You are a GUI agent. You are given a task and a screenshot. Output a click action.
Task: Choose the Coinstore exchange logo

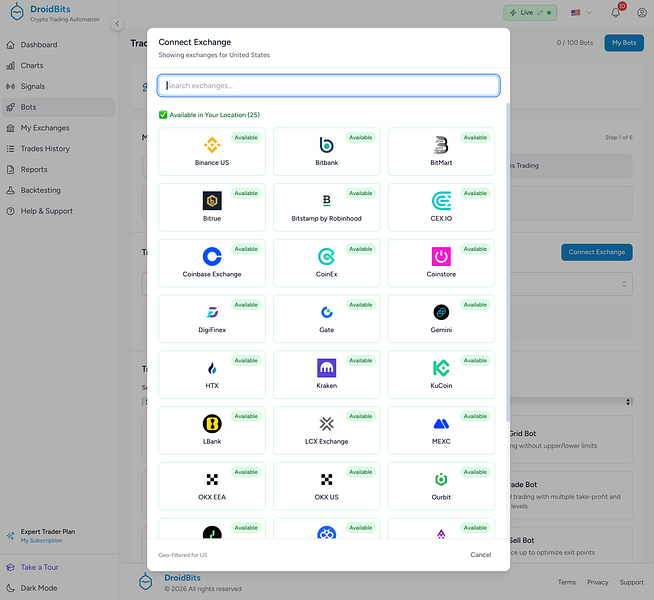(441, 256)
